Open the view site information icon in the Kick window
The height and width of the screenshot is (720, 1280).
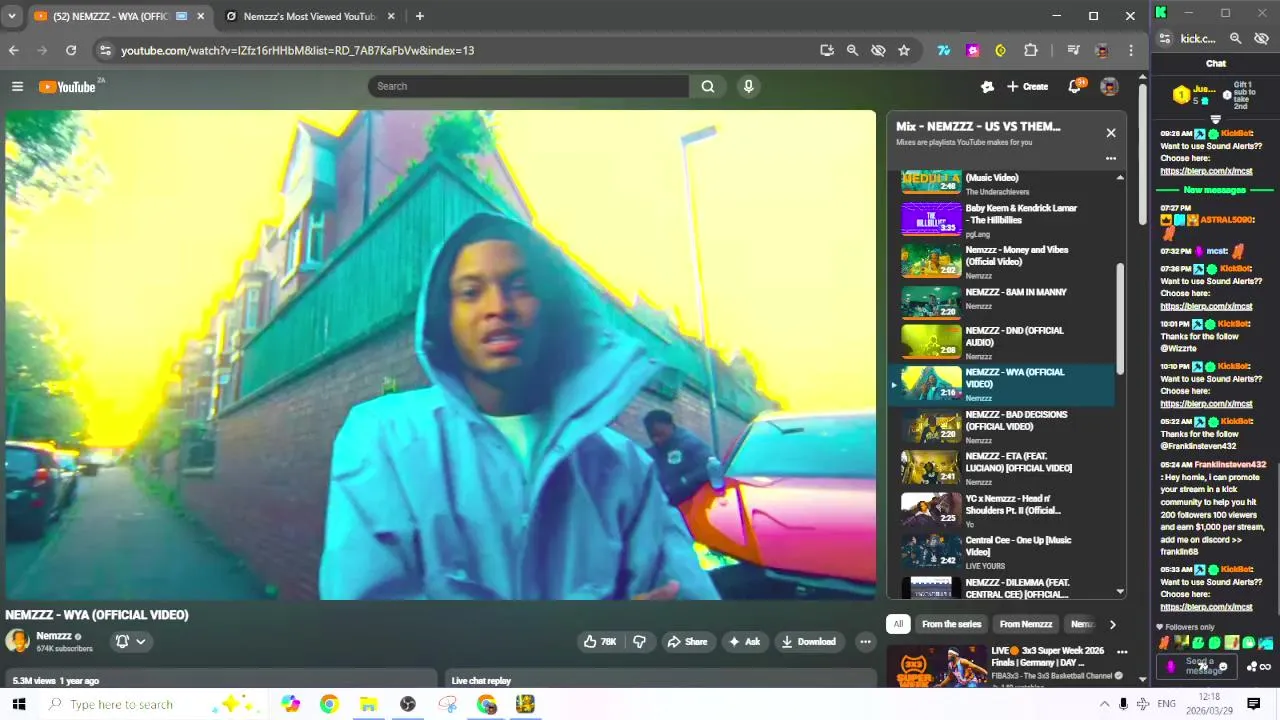point(1165,38)
